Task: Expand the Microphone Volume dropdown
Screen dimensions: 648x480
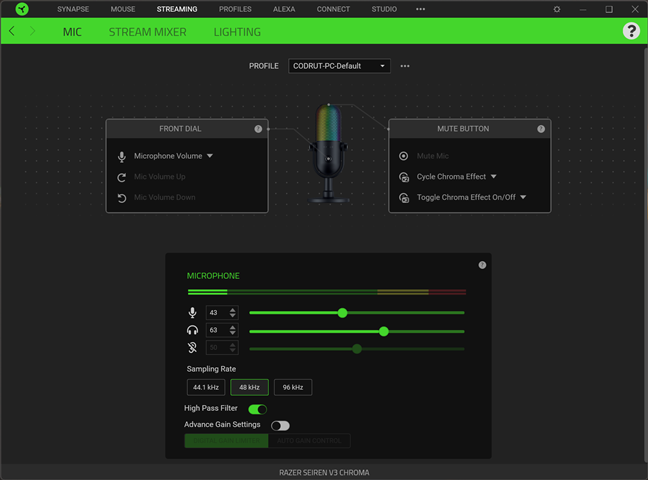Action: point(210,156)
